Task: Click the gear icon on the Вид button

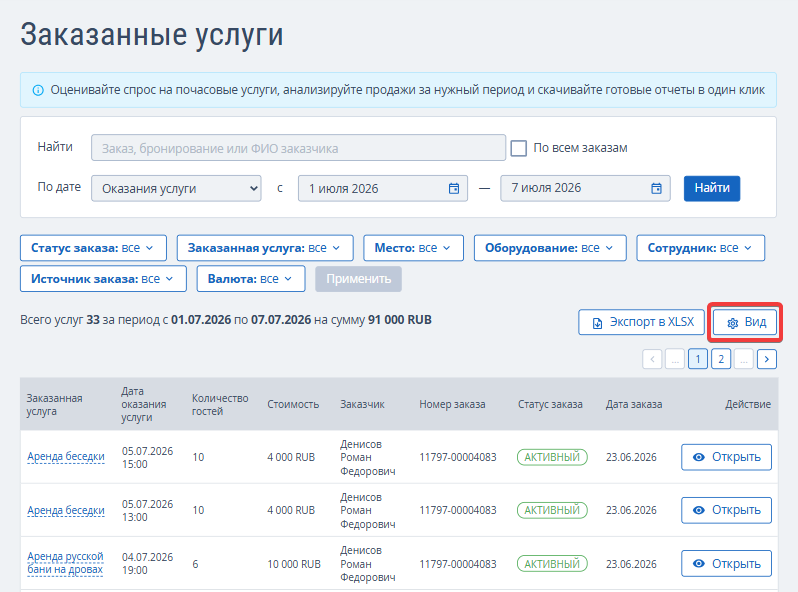Action: click(x=732, y=323)
